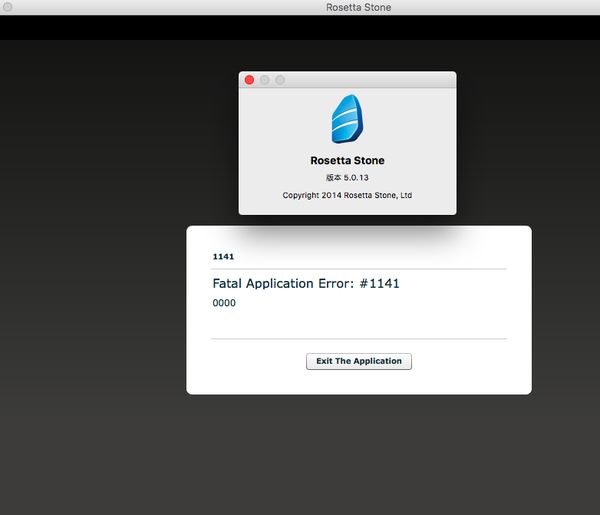600x515 pixels.
Task: Select the "Fatal Application Error: #1141" text
Action: coord(306,284)
